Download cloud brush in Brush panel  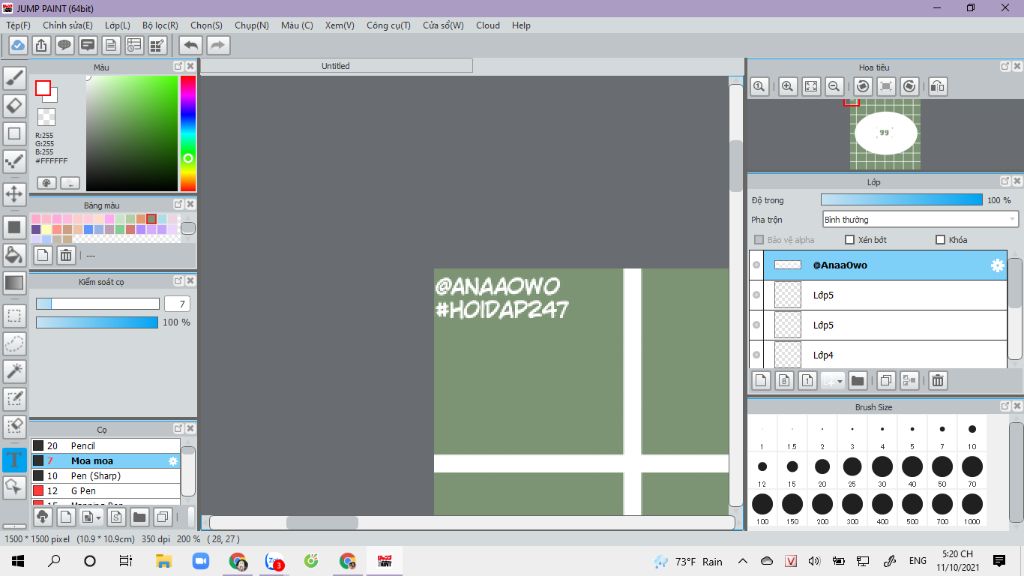pyautogui.click(x=42, y=517)
